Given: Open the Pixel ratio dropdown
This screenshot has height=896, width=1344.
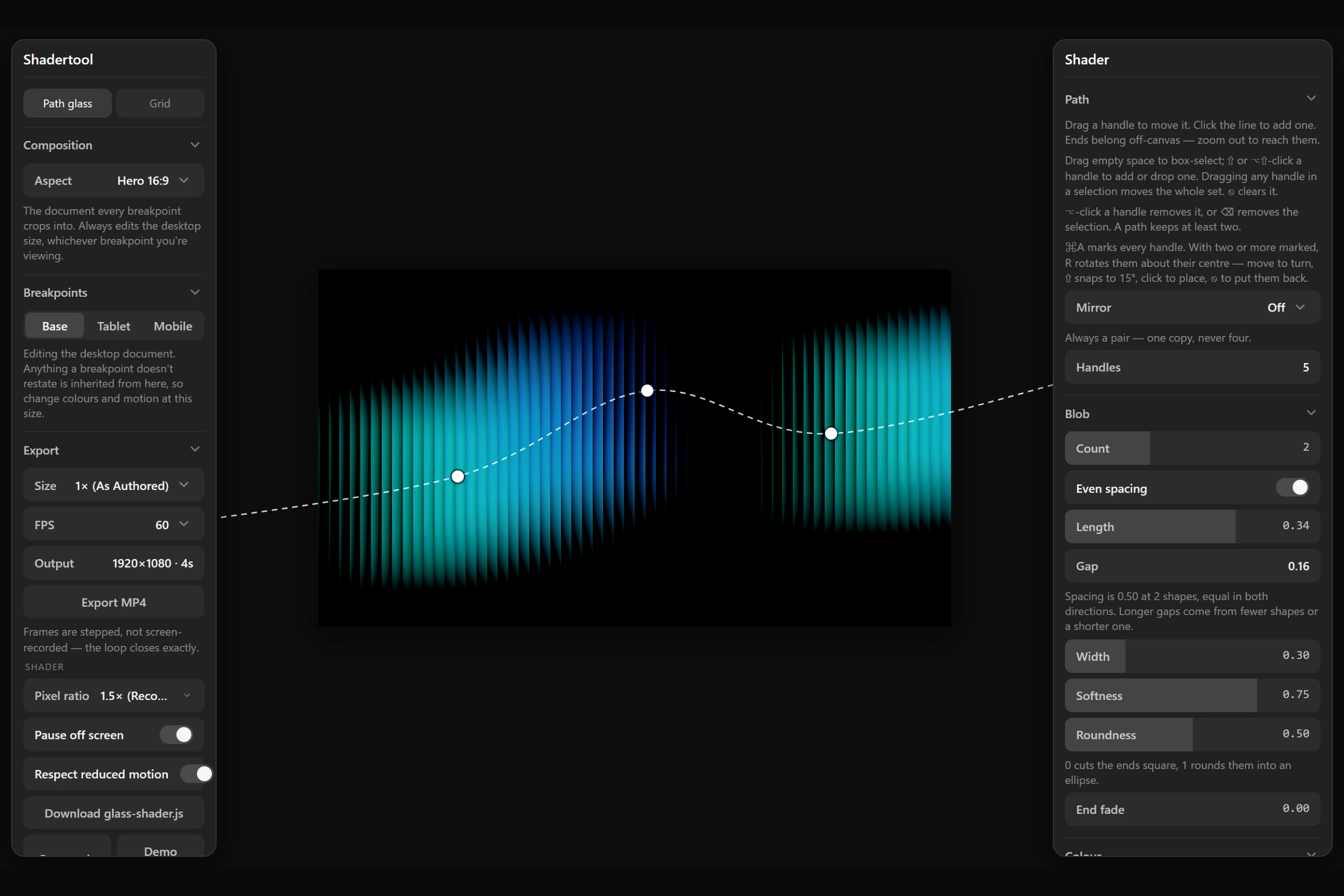Looking at the screenshot, I should tap(114, 696).
